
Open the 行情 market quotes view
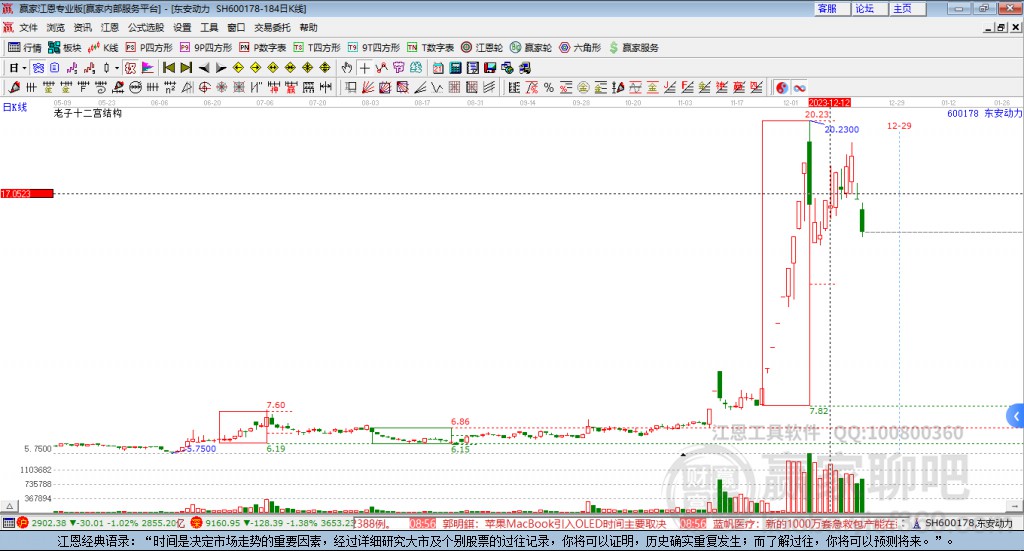click(25, 47)
